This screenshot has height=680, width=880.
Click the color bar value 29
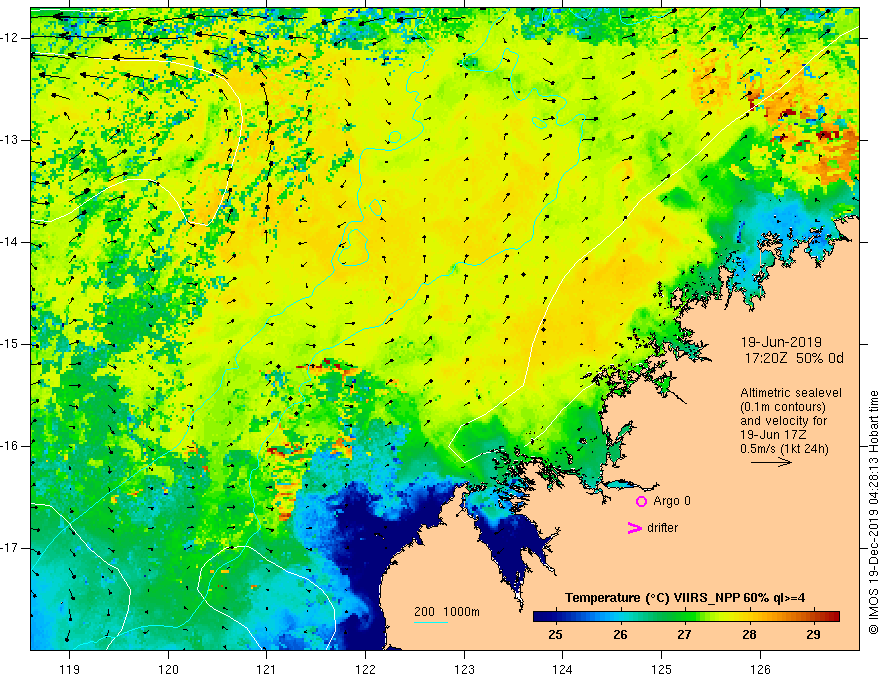(x=813, y=635)
